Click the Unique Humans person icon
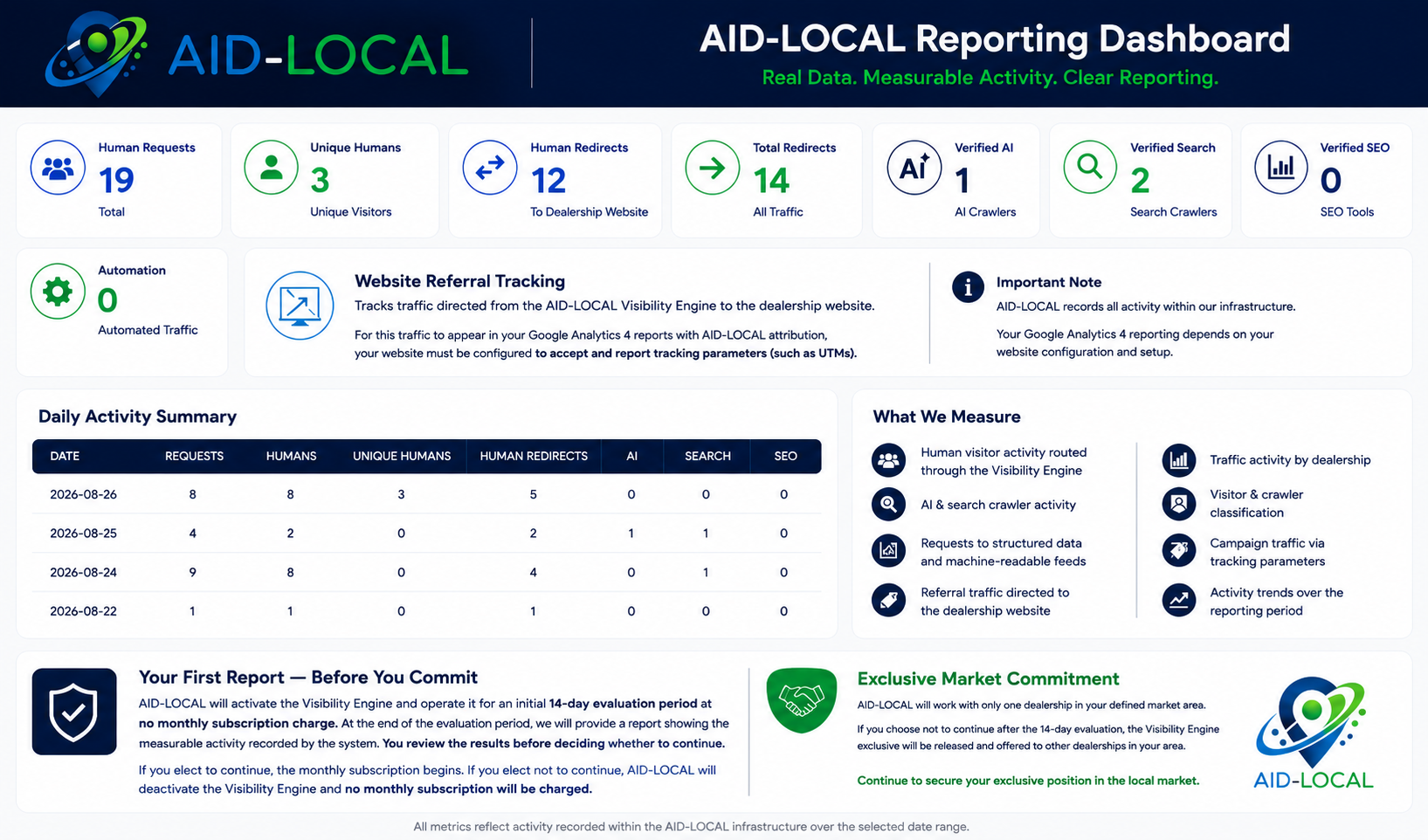Image resolution: width=1428 pixels, height=840 pixels. point(272,168)
